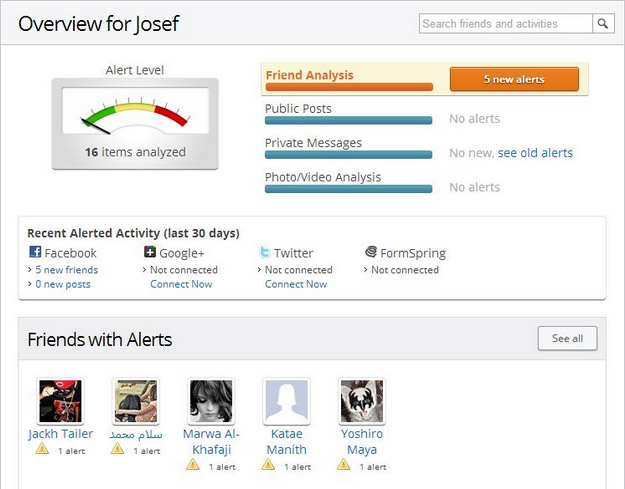625x489 pixels.
Task: Click the search magnifier icon
Action: pos(603,23)
